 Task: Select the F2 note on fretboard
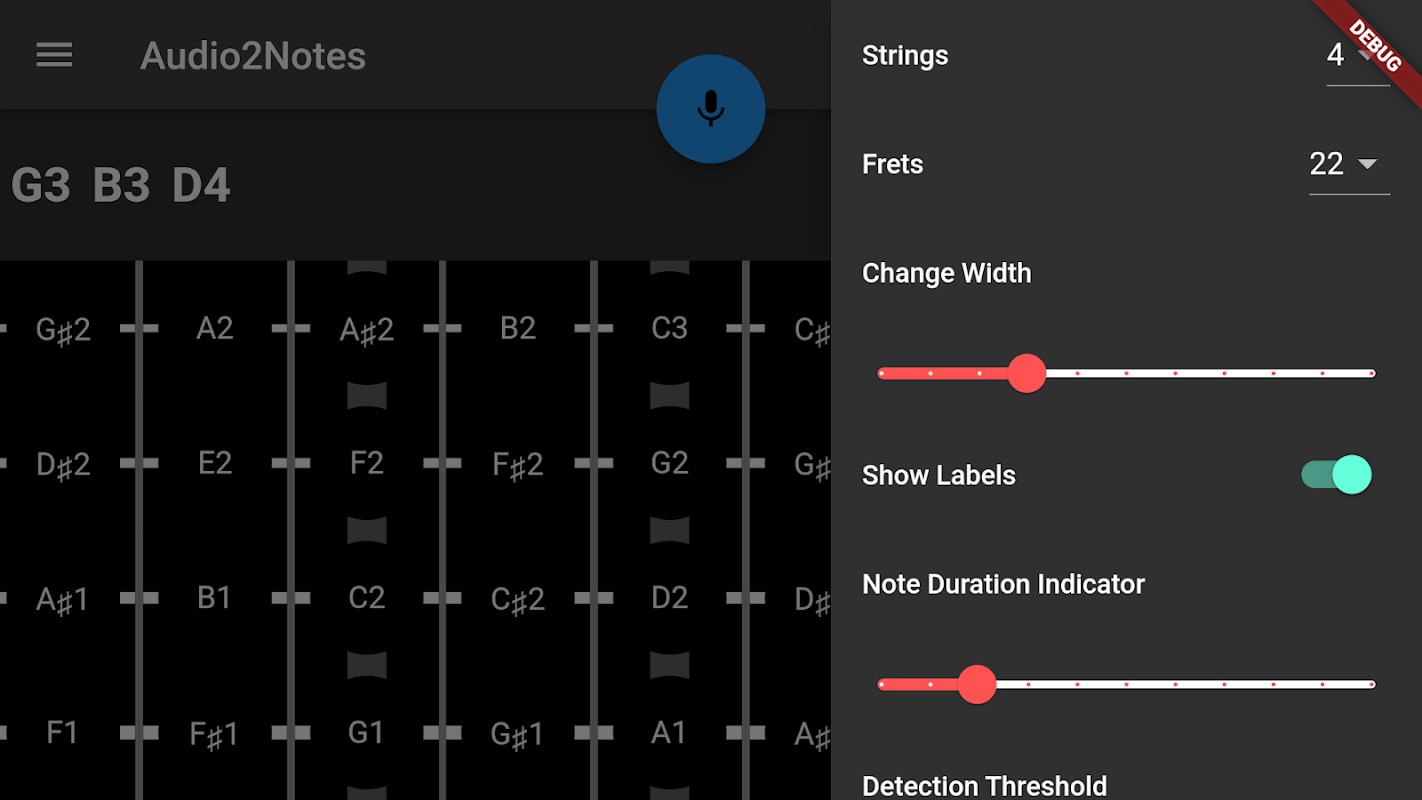(x=367, y=463)
